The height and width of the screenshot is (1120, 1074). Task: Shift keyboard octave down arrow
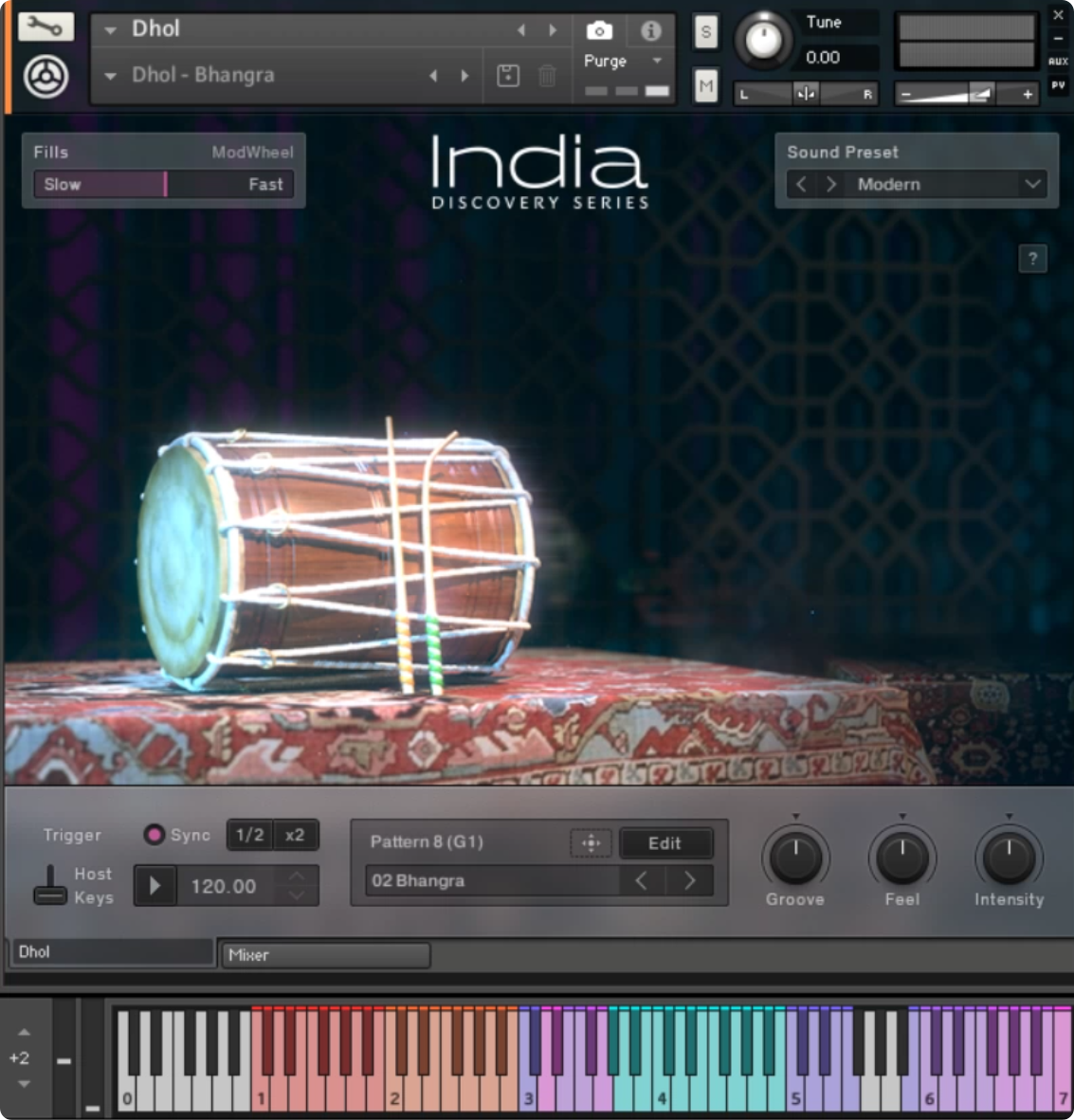[x=24, y=1084]
